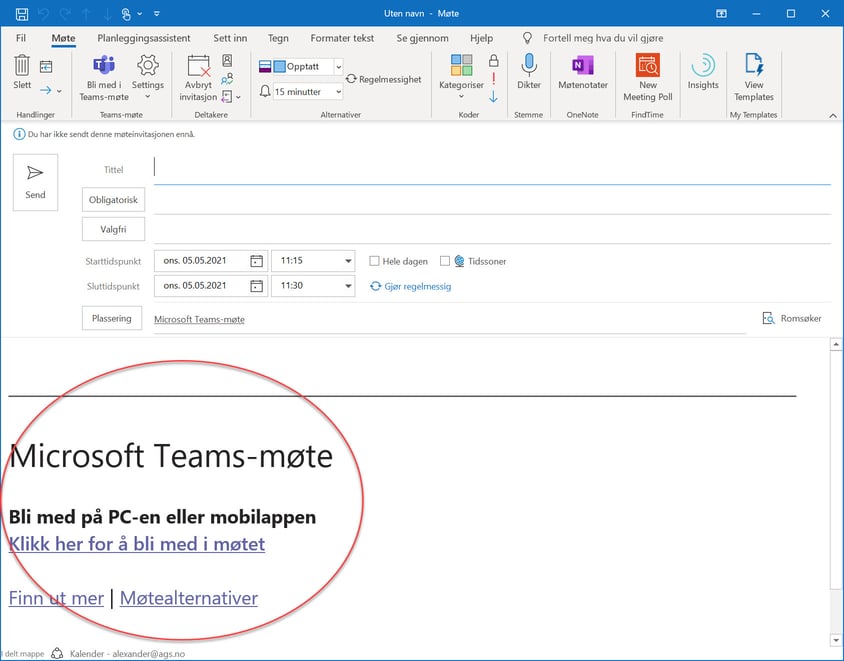Viewport: 844px width, 661px height.
Task: Click the check names icon in Deltakere
Action: pos(227,79)
